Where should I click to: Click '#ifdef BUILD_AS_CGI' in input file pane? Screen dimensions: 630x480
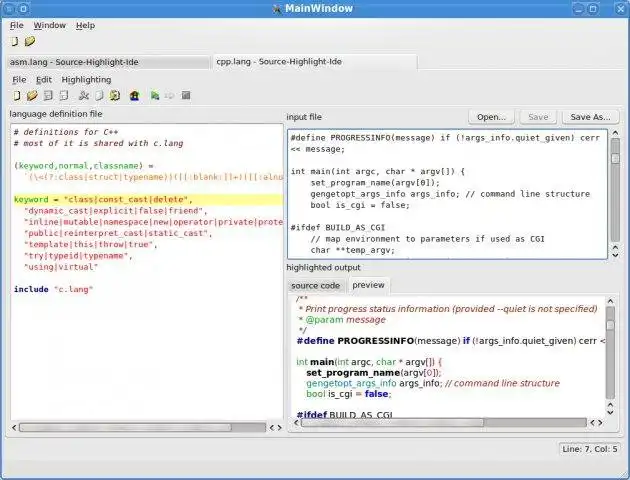pos(338,228)
